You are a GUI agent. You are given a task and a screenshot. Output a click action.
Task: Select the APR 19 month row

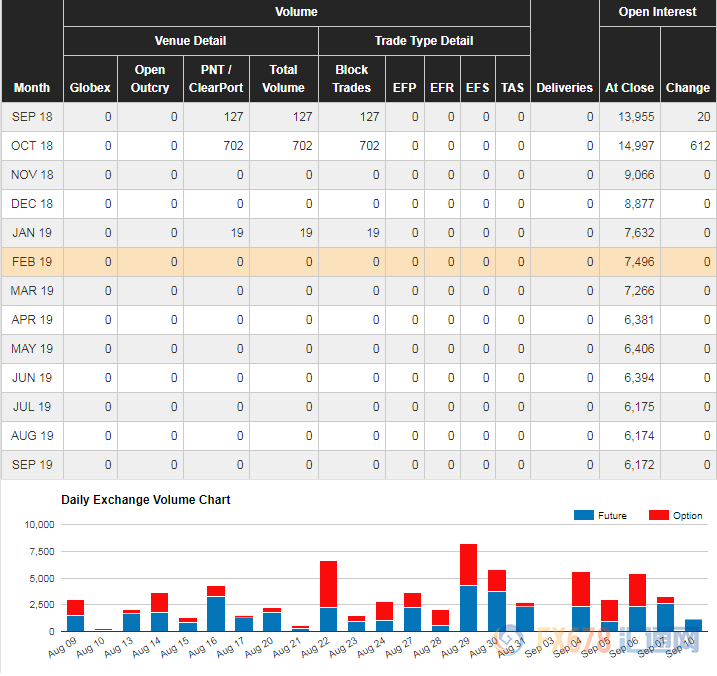point(358,320)
